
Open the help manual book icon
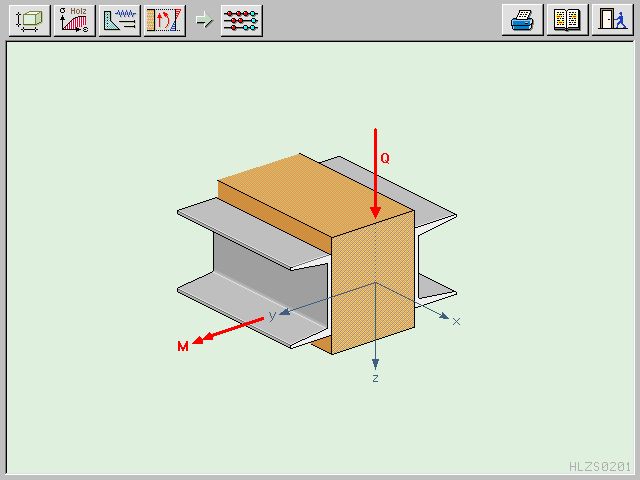click(567, 20)
